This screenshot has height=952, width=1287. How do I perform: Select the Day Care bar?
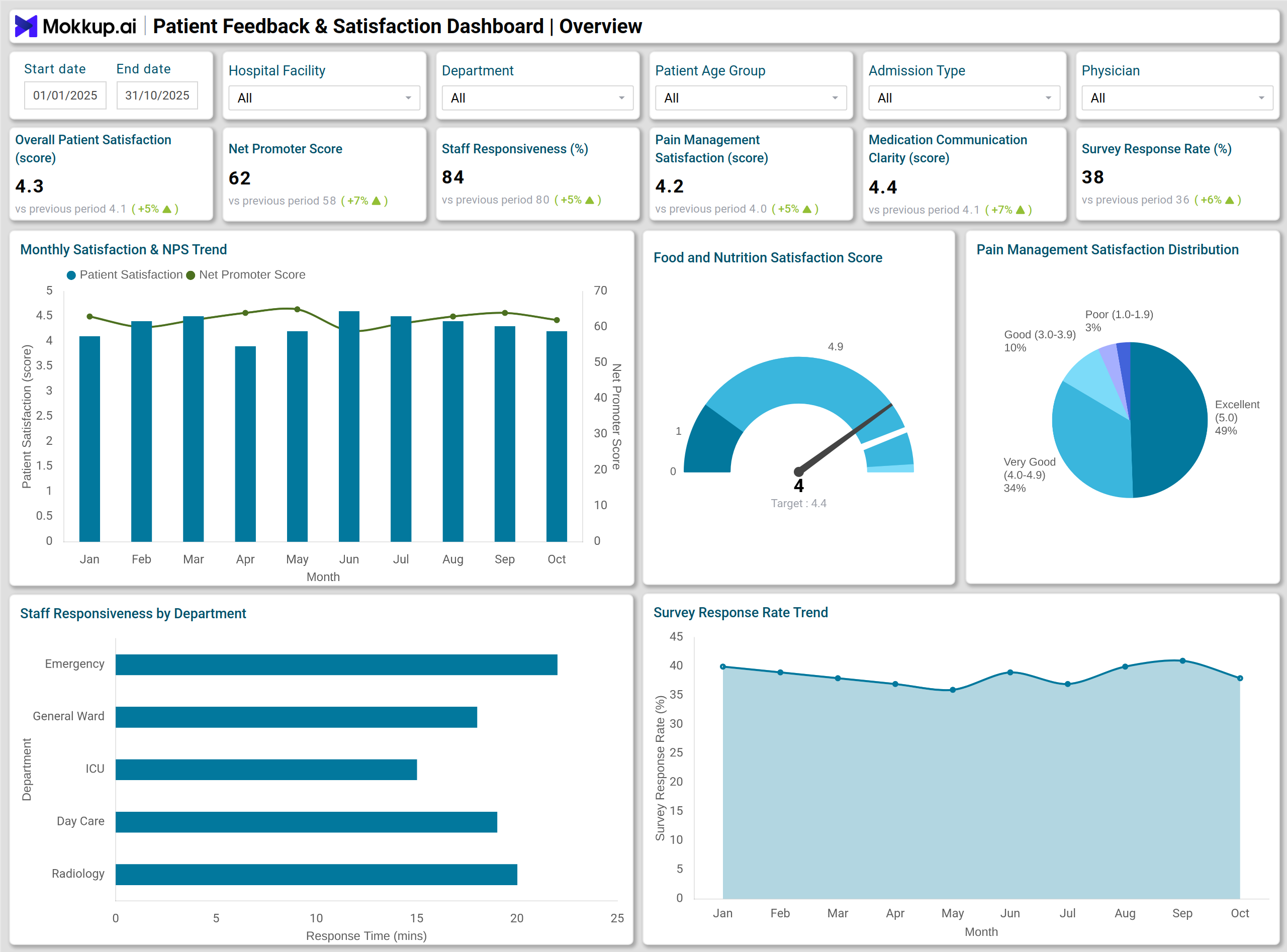(x=307, y=822)
